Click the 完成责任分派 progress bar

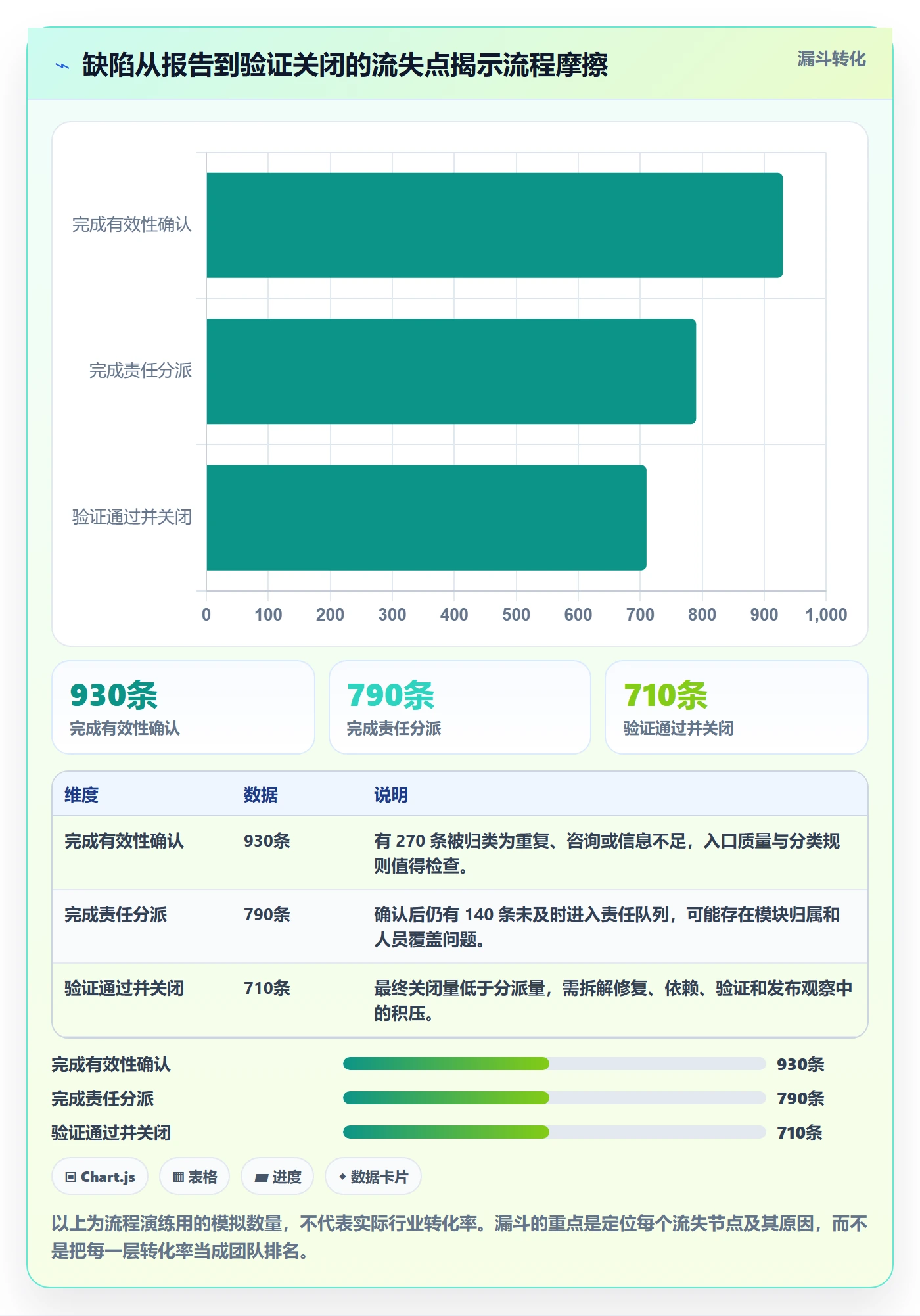554,1098
